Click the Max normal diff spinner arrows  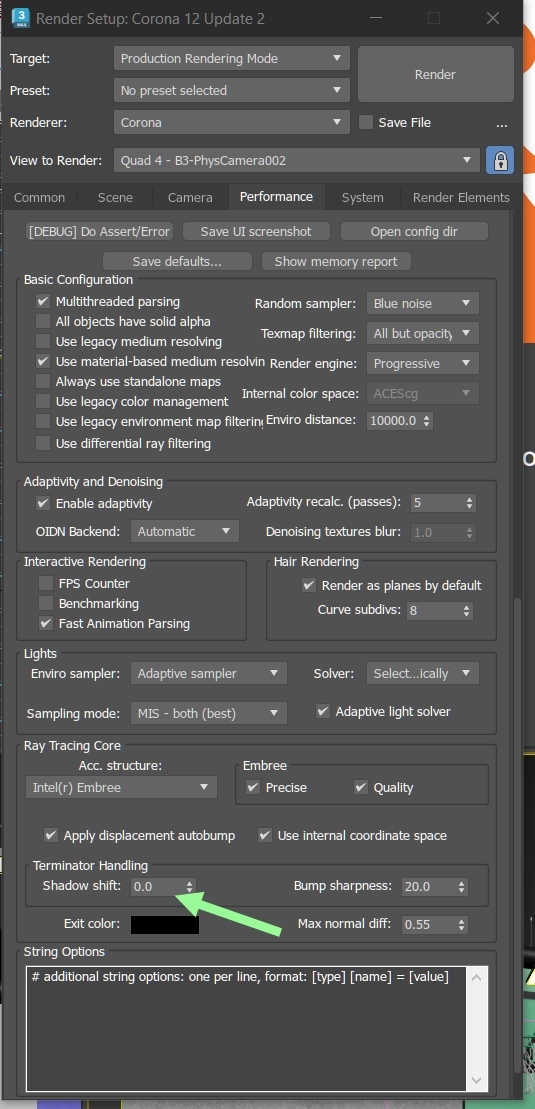pyautogui.click(x=462, y=924)
